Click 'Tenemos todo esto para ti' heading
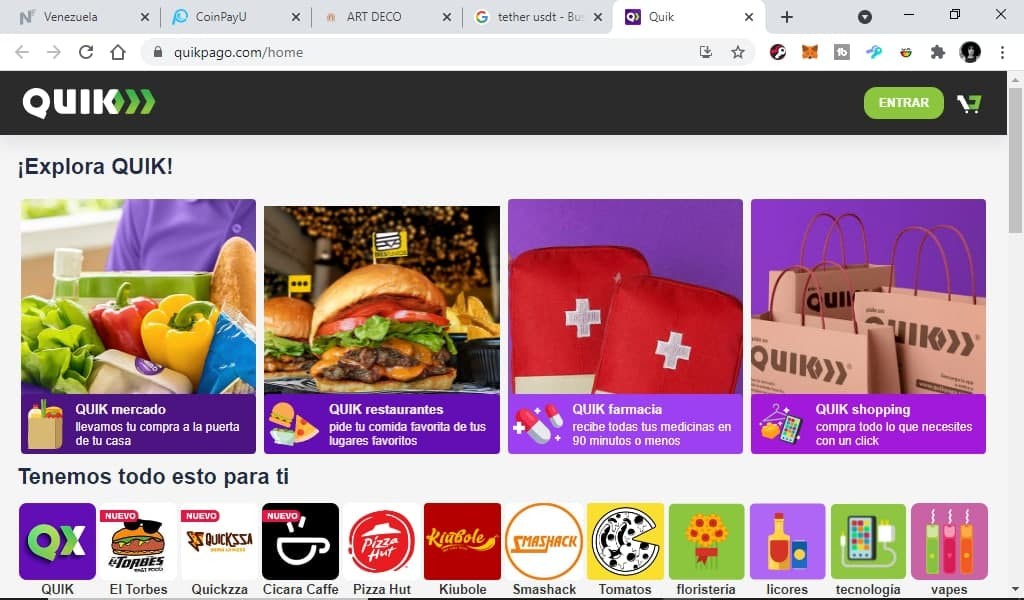The width and height of the screenshot is (1024, 600). click(153, 476)
